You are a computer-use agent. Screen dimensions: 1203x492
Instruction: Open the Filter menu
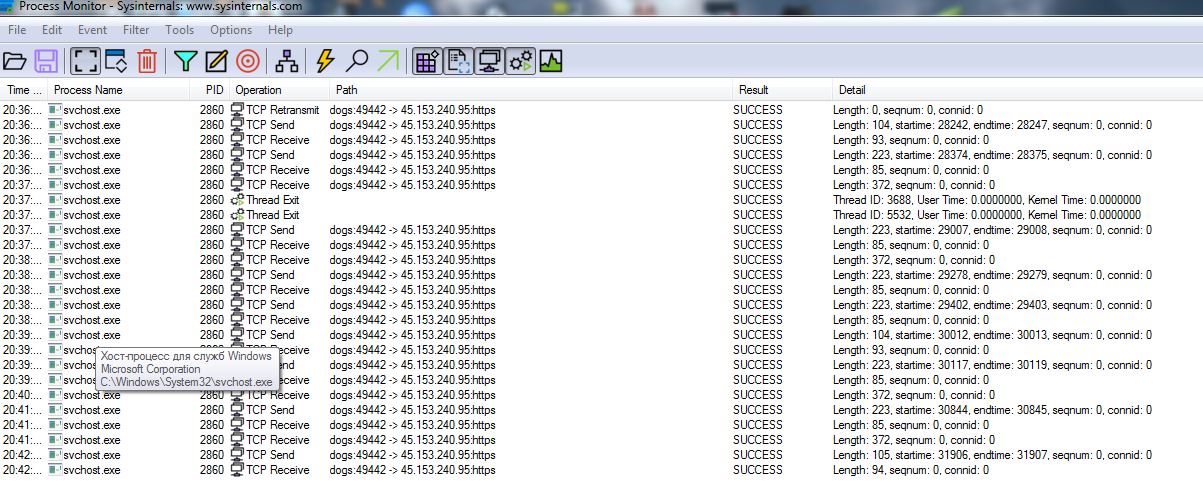[136, 30]
